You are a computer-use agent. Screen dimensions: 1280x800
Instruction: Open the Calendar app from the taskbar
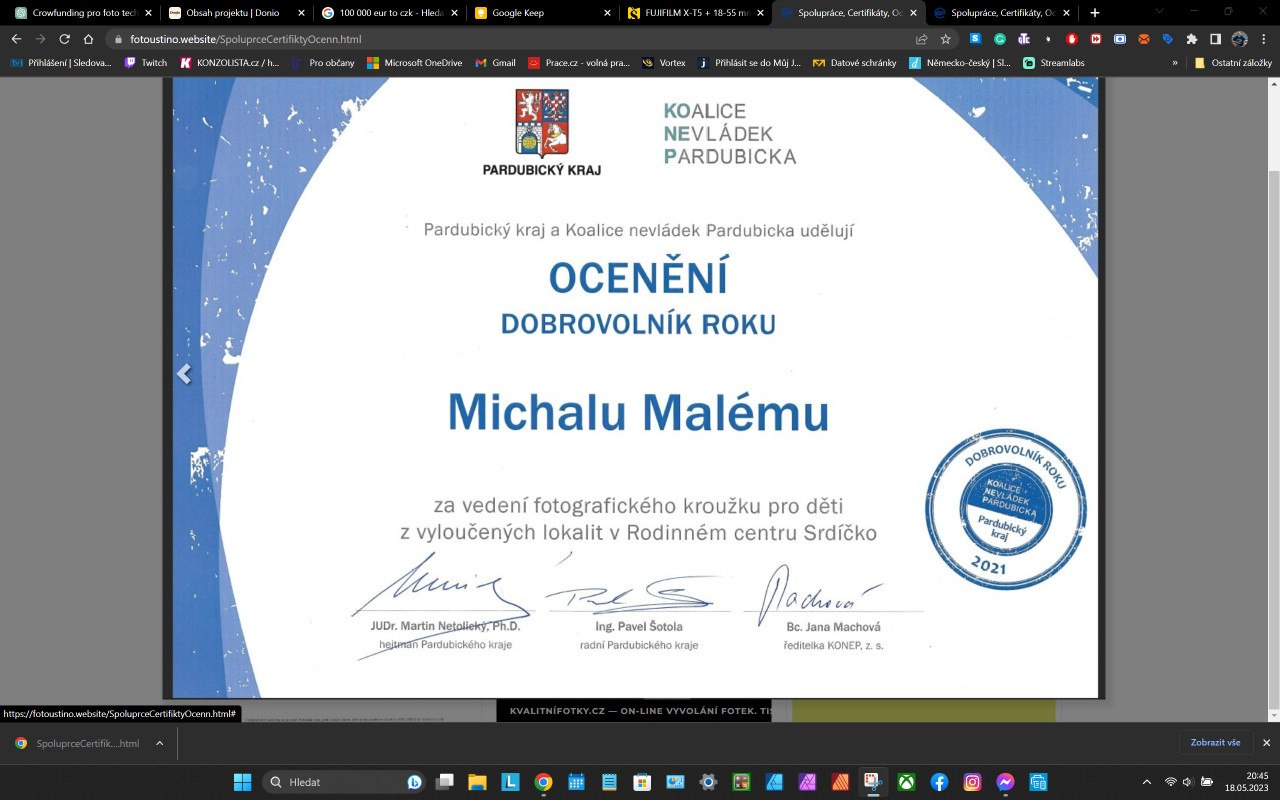[x=576, y=782]
